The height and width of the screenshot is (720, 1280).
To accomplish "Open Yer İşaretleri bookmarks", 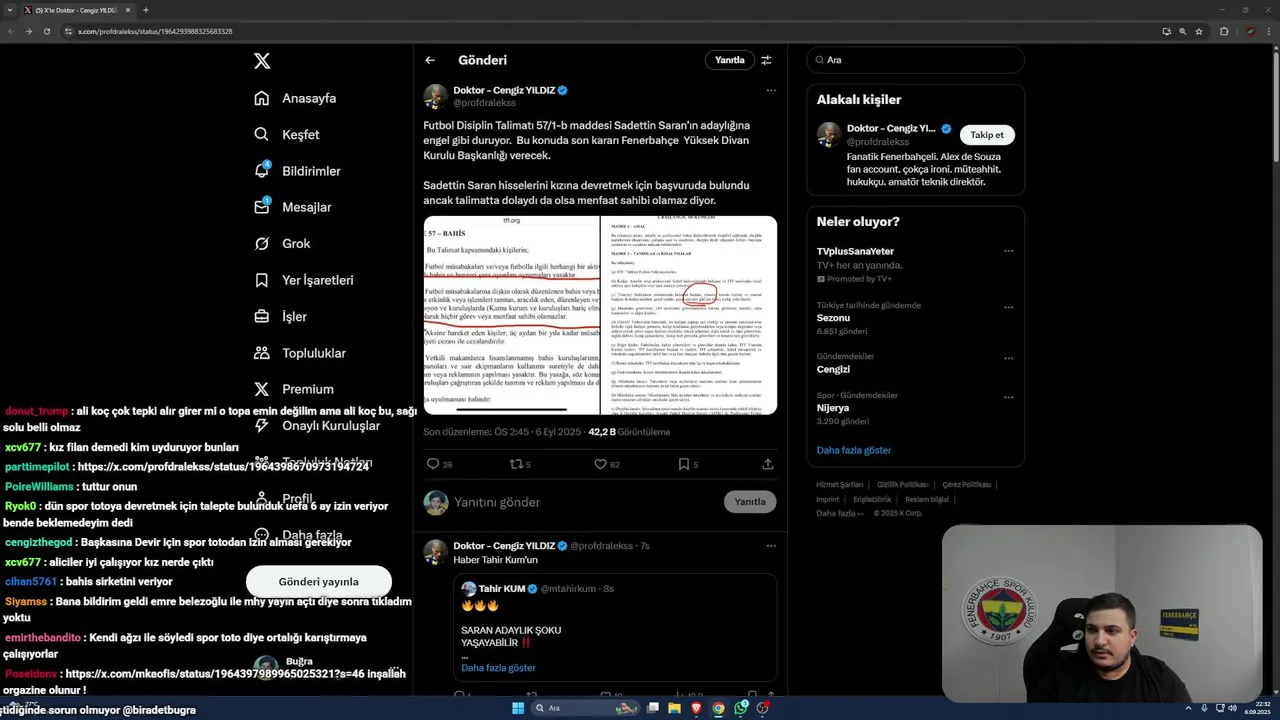I will (303, 280).
